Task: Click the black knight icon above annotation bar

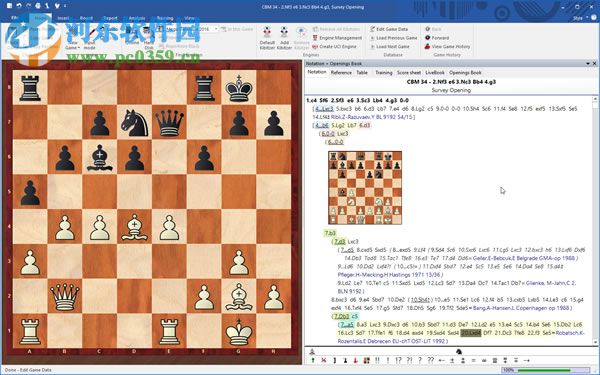Action: [458, 351]
